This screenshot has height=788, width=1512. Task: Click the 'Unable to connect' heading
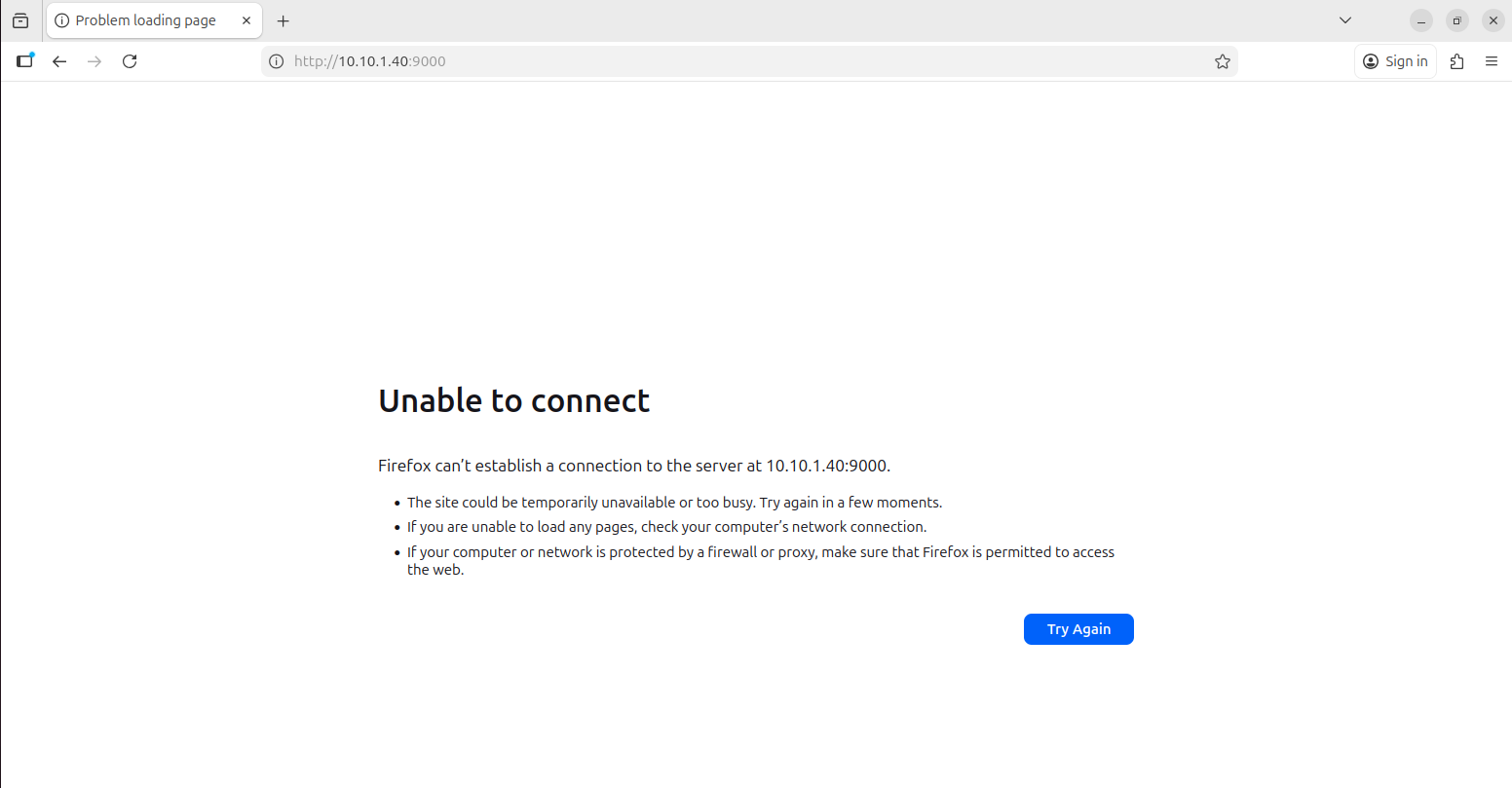[x=513, y=400]
